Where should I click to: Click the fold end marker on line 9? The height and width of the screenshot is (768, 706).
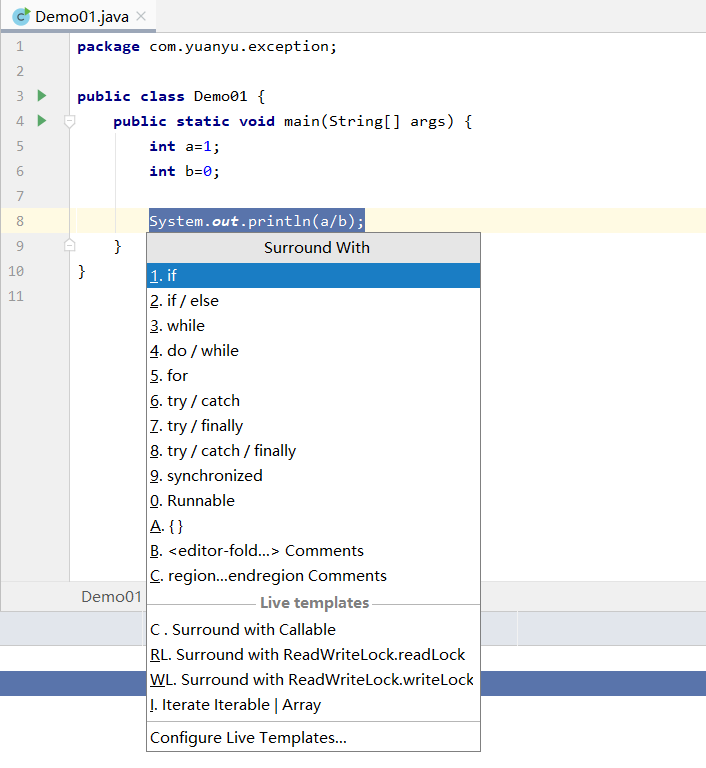coord(70,245)
